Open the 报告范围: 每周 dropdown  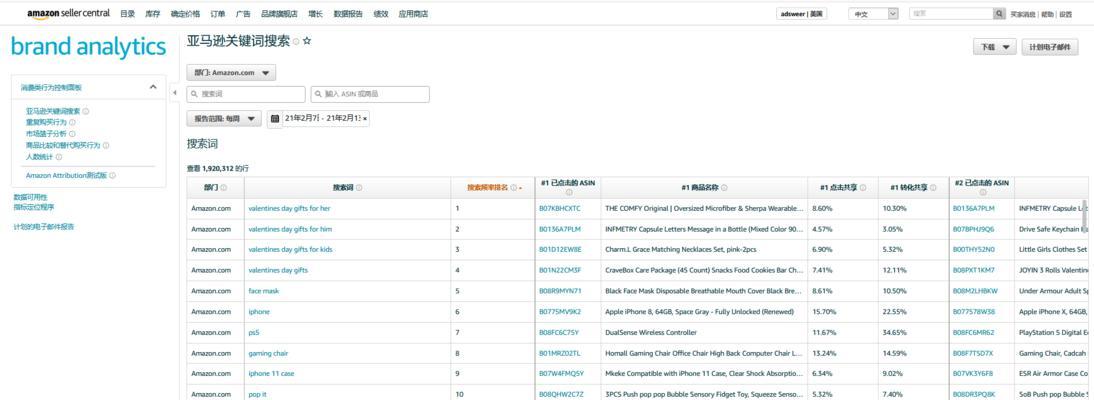[224, 119]
